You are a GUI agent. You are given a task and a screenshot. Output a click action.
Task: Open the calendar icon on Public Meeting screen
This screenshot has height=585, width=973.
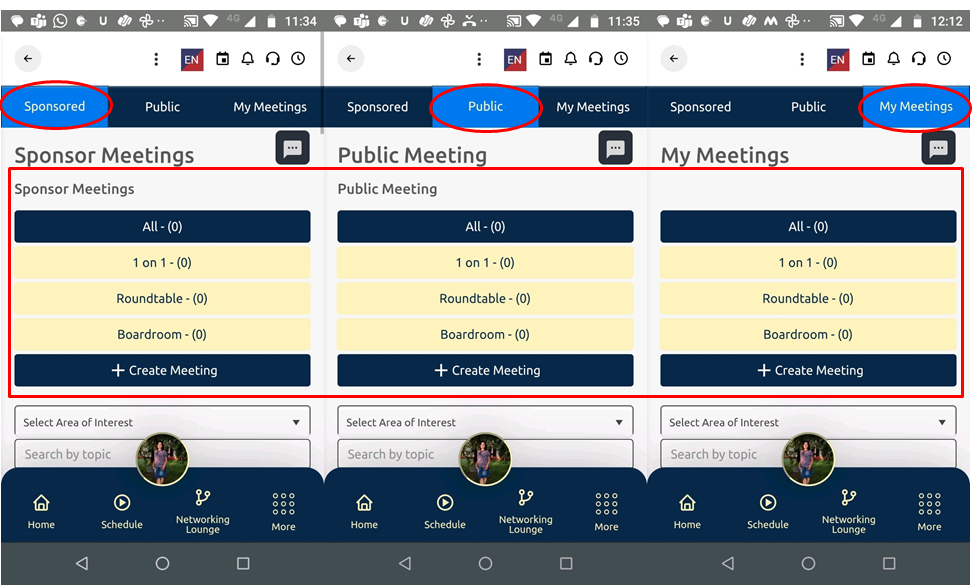tap(545, 59)
